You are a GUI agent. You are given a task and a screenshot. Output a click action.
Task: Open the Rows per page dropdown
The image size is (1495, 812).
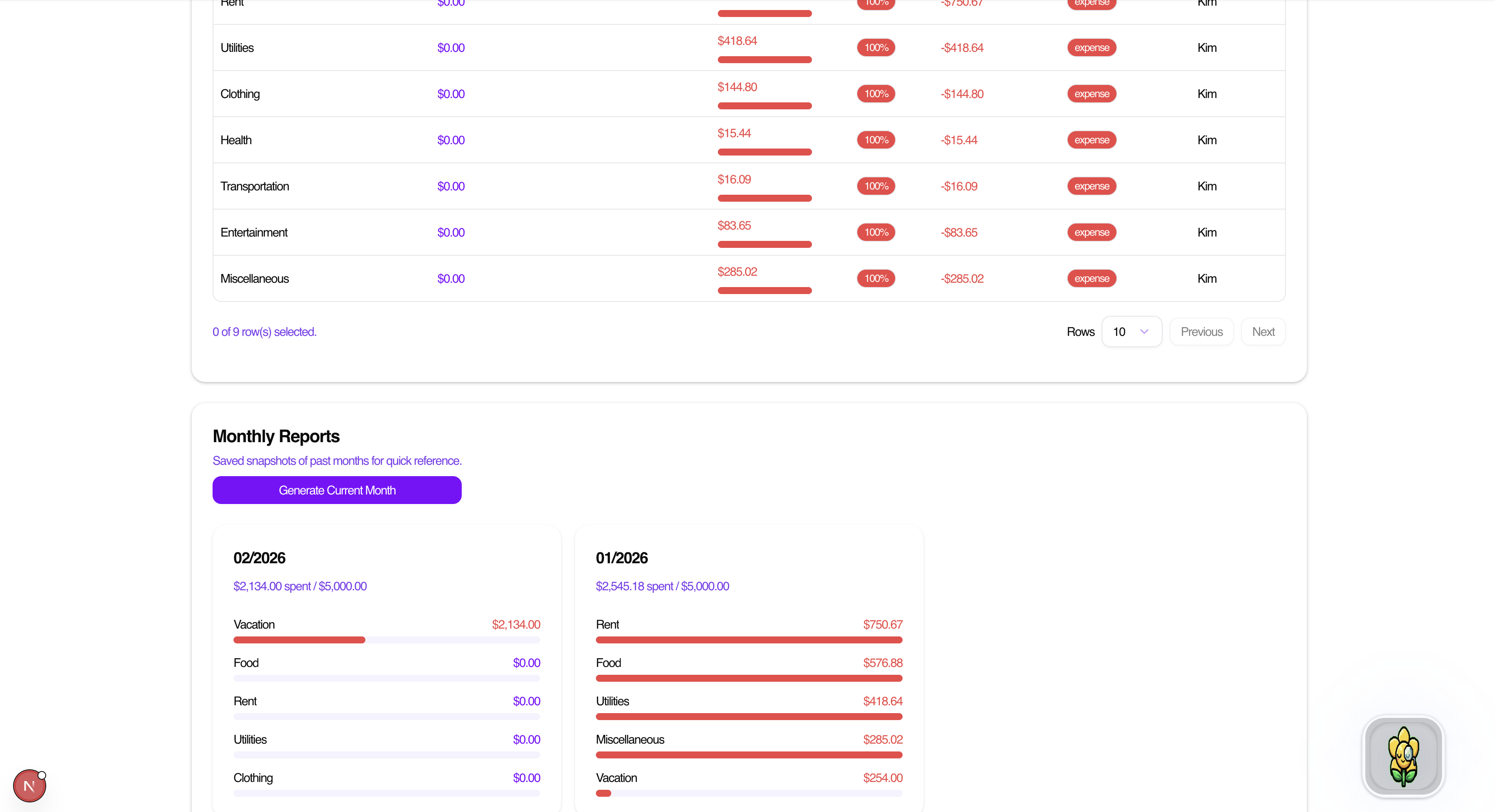tap(1131, 332)
